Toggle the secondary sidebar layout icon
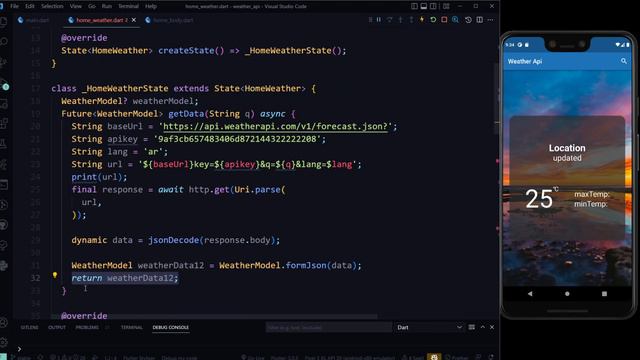The width and height of the screenshot is (640, 360). [x=433, y=6]
